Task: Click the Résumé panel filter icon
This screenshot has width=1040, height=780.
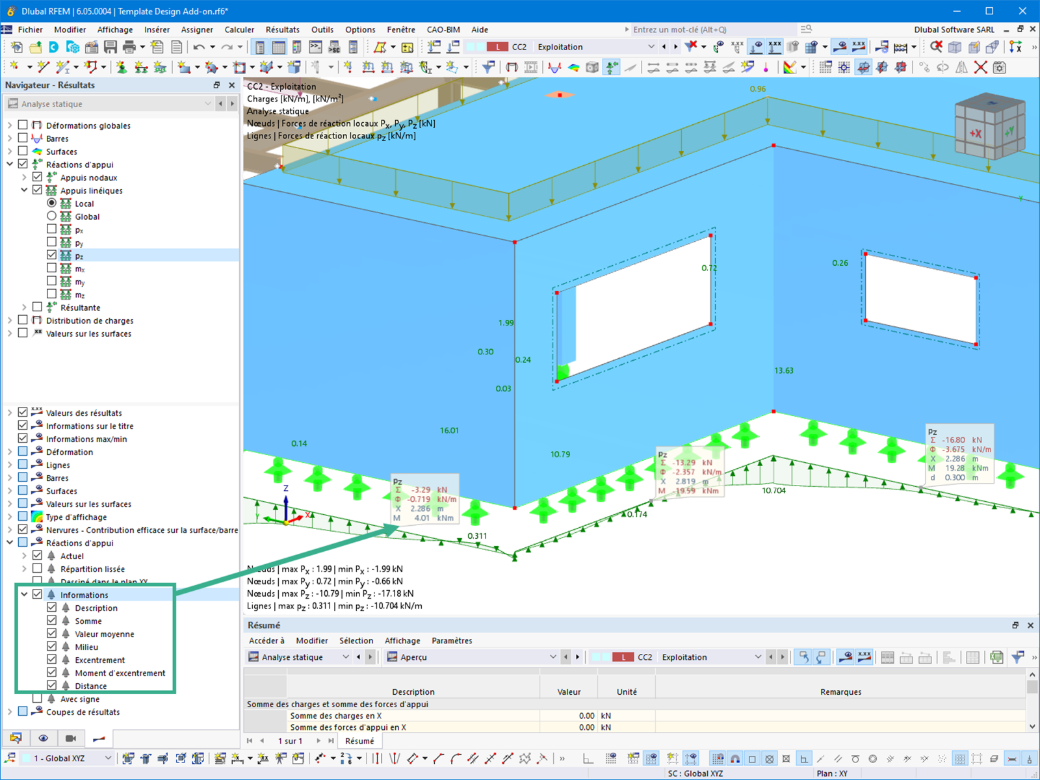Action: pos(1017,657)
